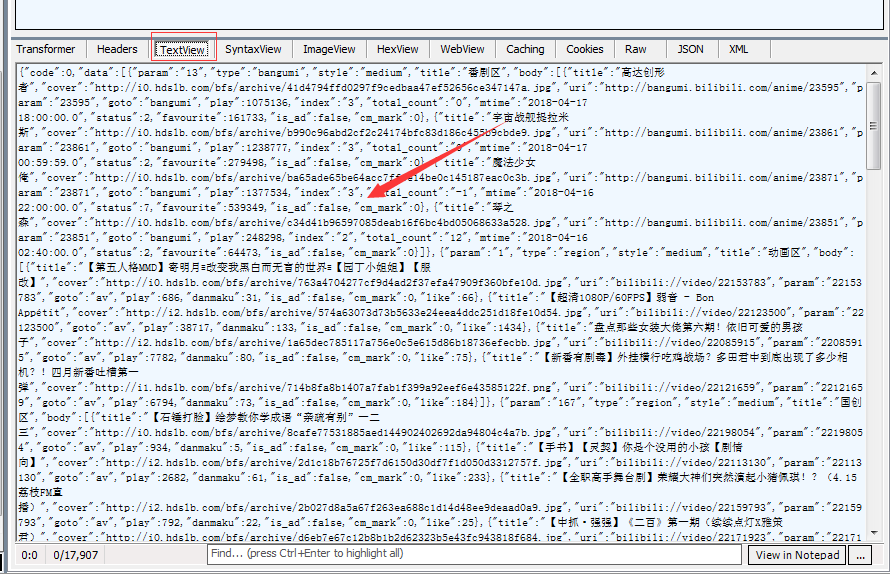Image resolution: width=890 pixels, height=575 pixels.
Task: Click the scrollbar up arrow
Action: (874, 73)
